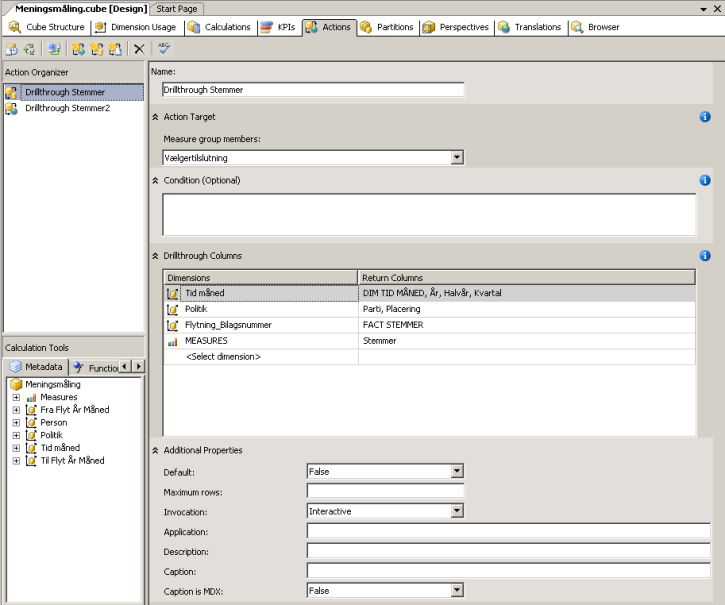
Task: Click the Person dimension icon in metadata tree
Action: click(x=31, y=422)
